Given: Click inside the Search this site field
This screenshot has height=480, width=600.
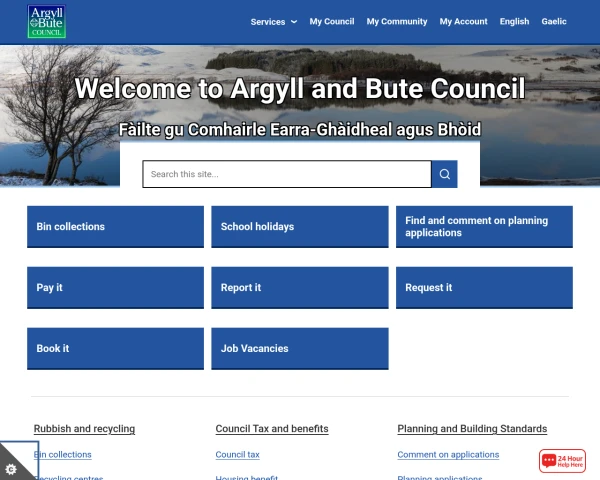Looking at the screenshot, I should [286, 174].
